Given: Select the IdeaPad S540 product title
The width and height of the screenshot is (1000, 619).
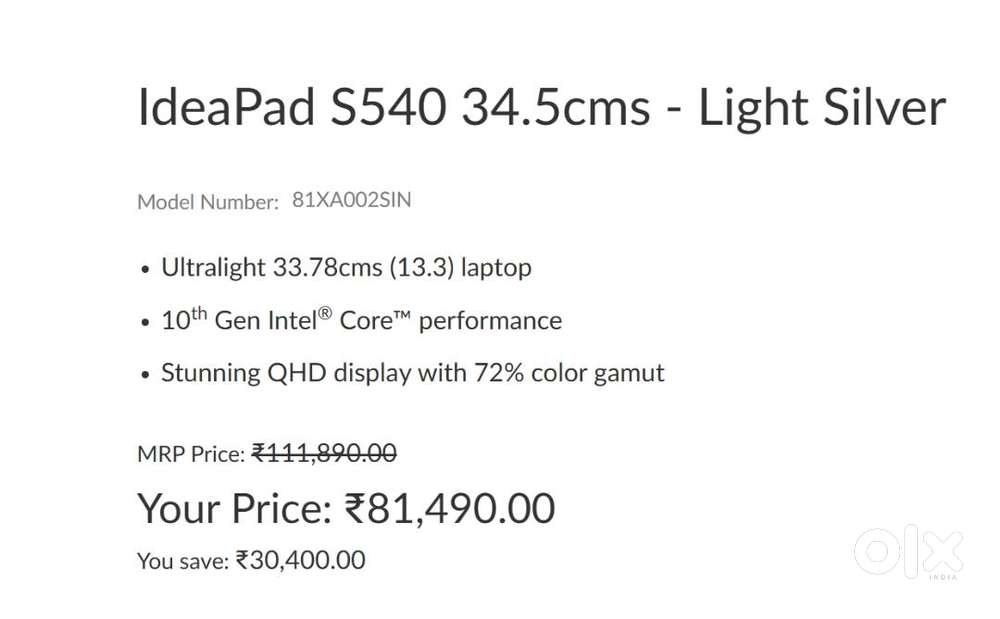Looking at the screenshot, I should pos(541,108).
